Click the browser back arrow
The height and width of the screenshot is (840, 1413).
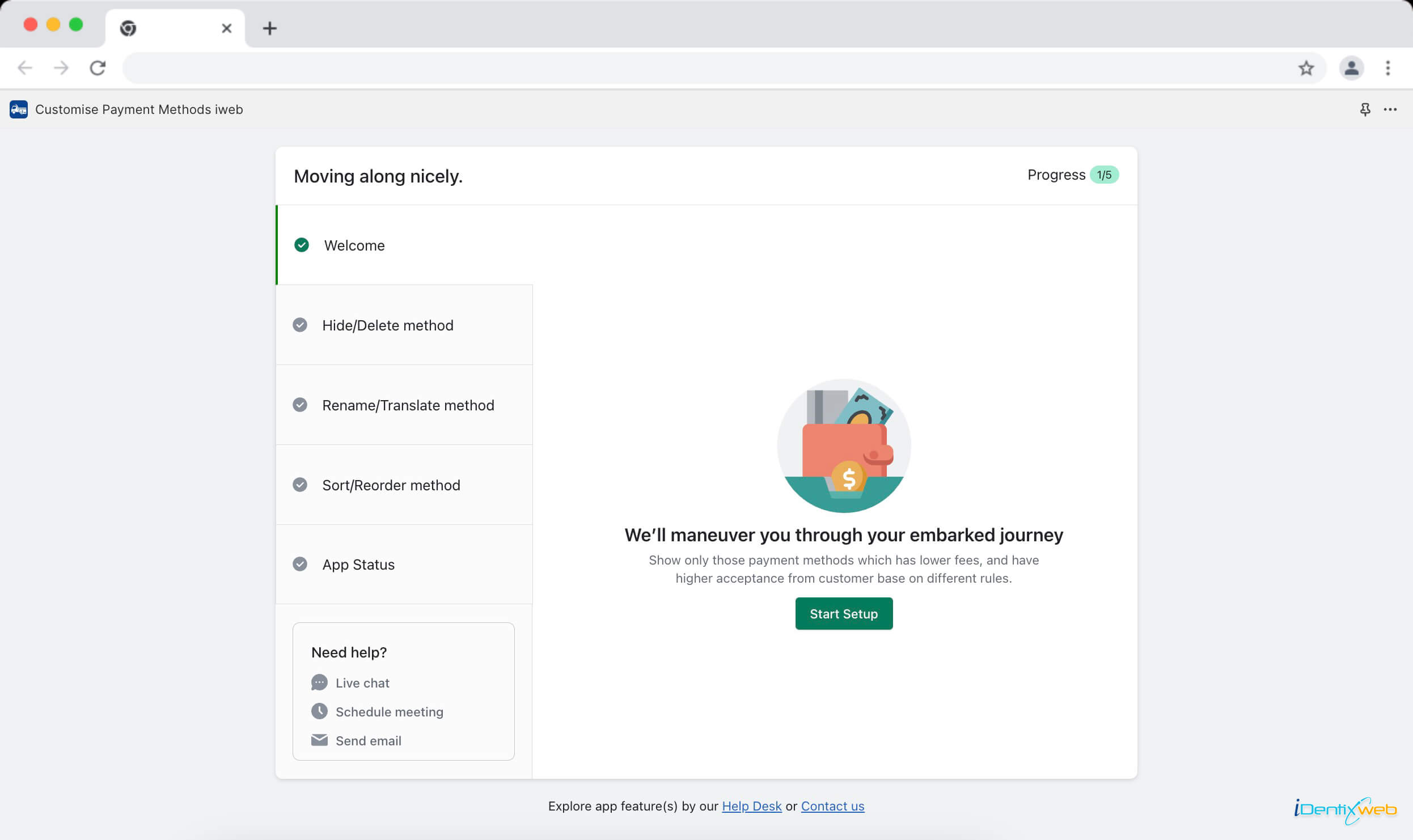click(x=25, y=68)
